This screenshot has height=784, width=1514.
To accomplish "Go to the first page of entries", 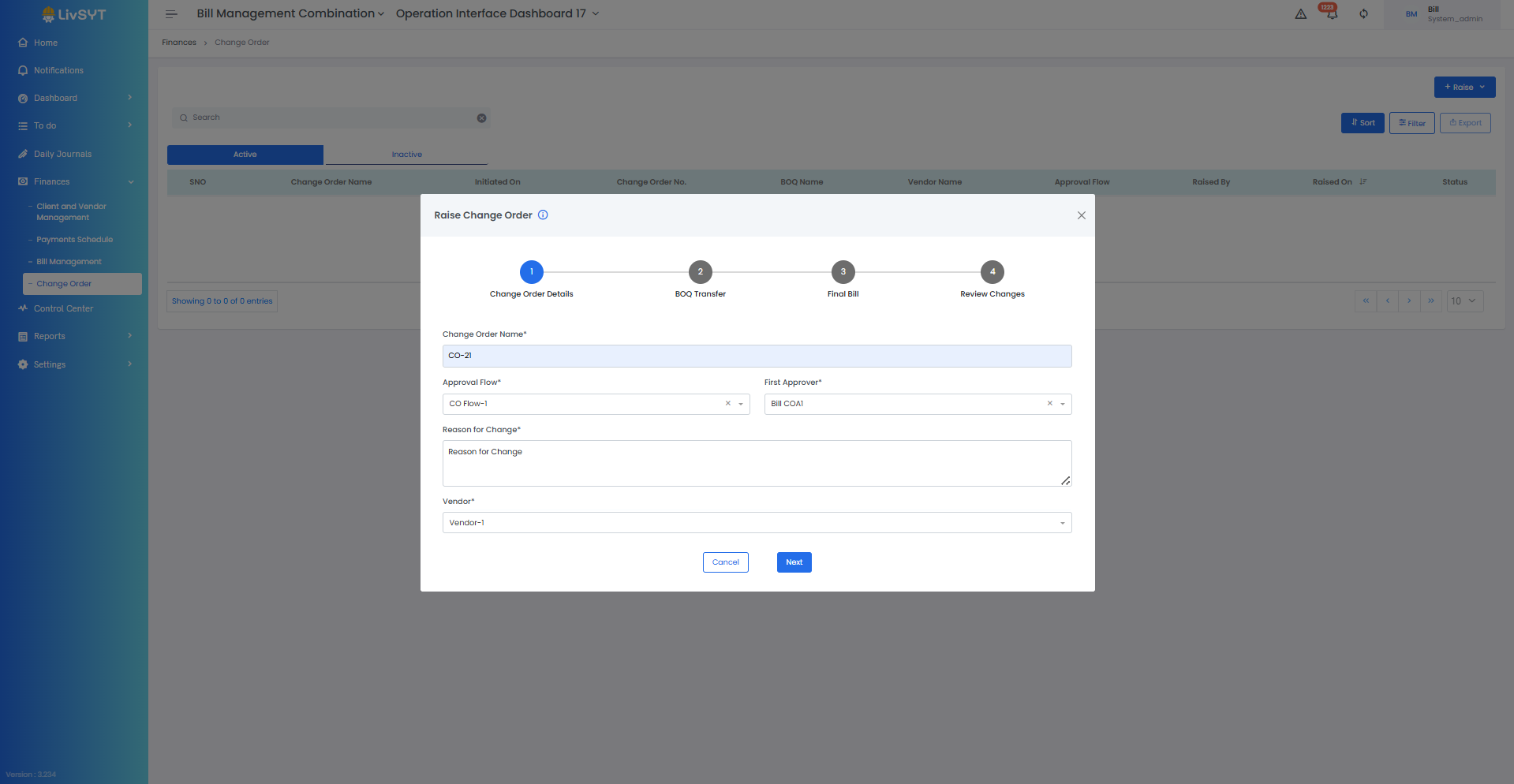I will click(1366, 301).
